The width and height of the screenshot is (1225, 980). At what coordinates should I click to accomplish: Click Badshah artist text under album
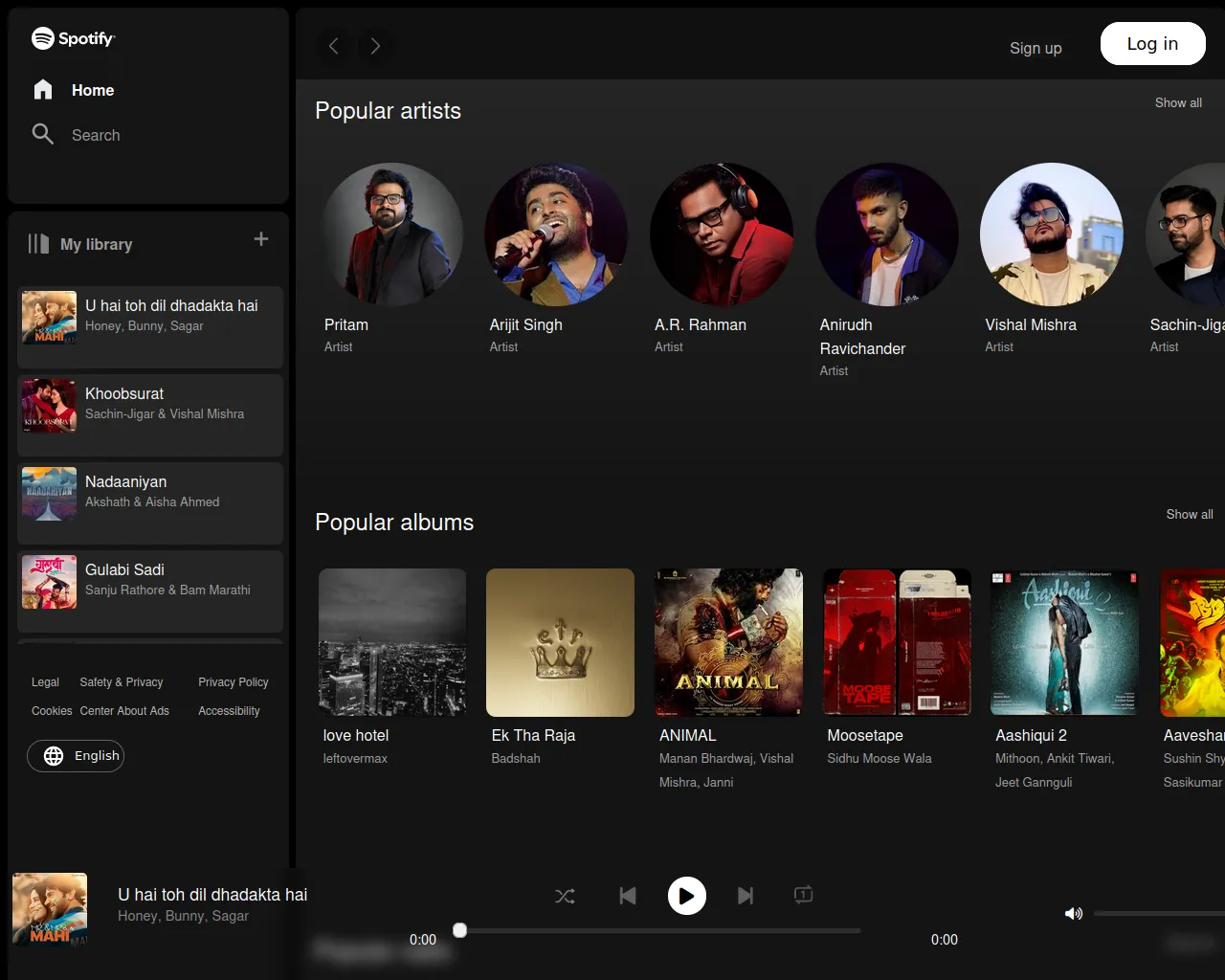pyautogui.click(x=516, y=758)
